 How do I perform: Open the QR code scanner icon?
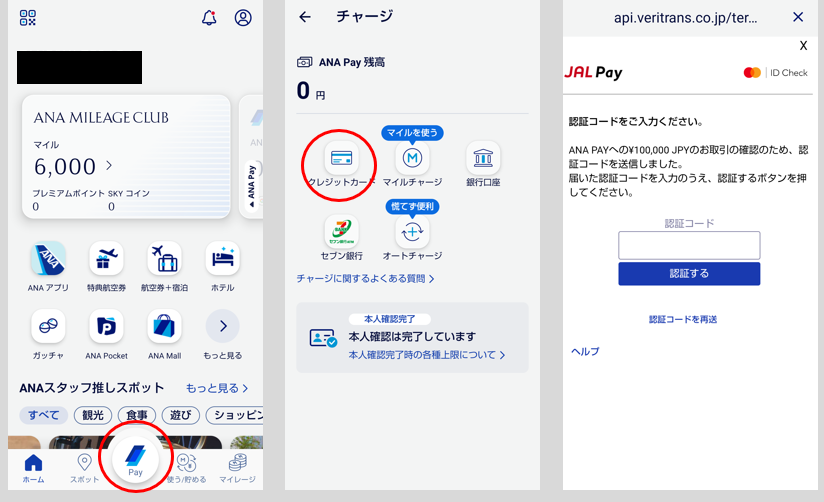coord(28,18)
